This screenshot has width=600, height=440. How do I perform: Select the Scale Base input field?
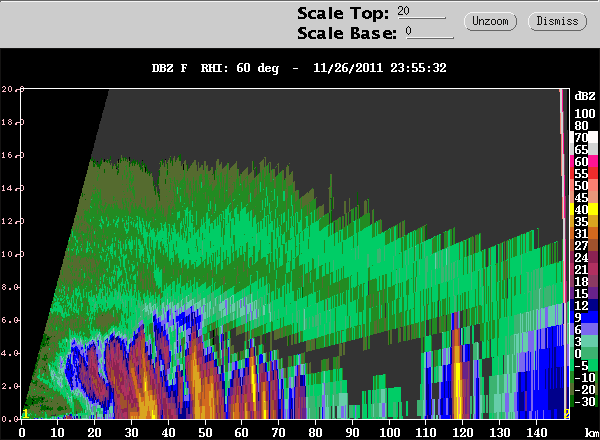[429, 32]
